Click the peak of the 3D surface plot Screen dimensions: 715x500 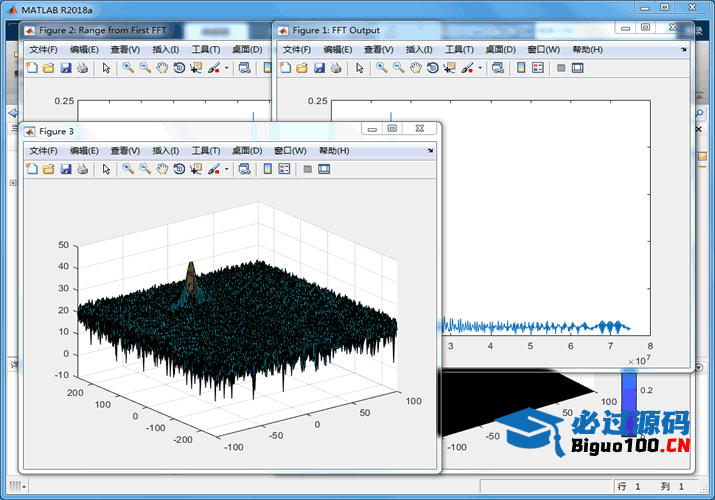(190, 266)
